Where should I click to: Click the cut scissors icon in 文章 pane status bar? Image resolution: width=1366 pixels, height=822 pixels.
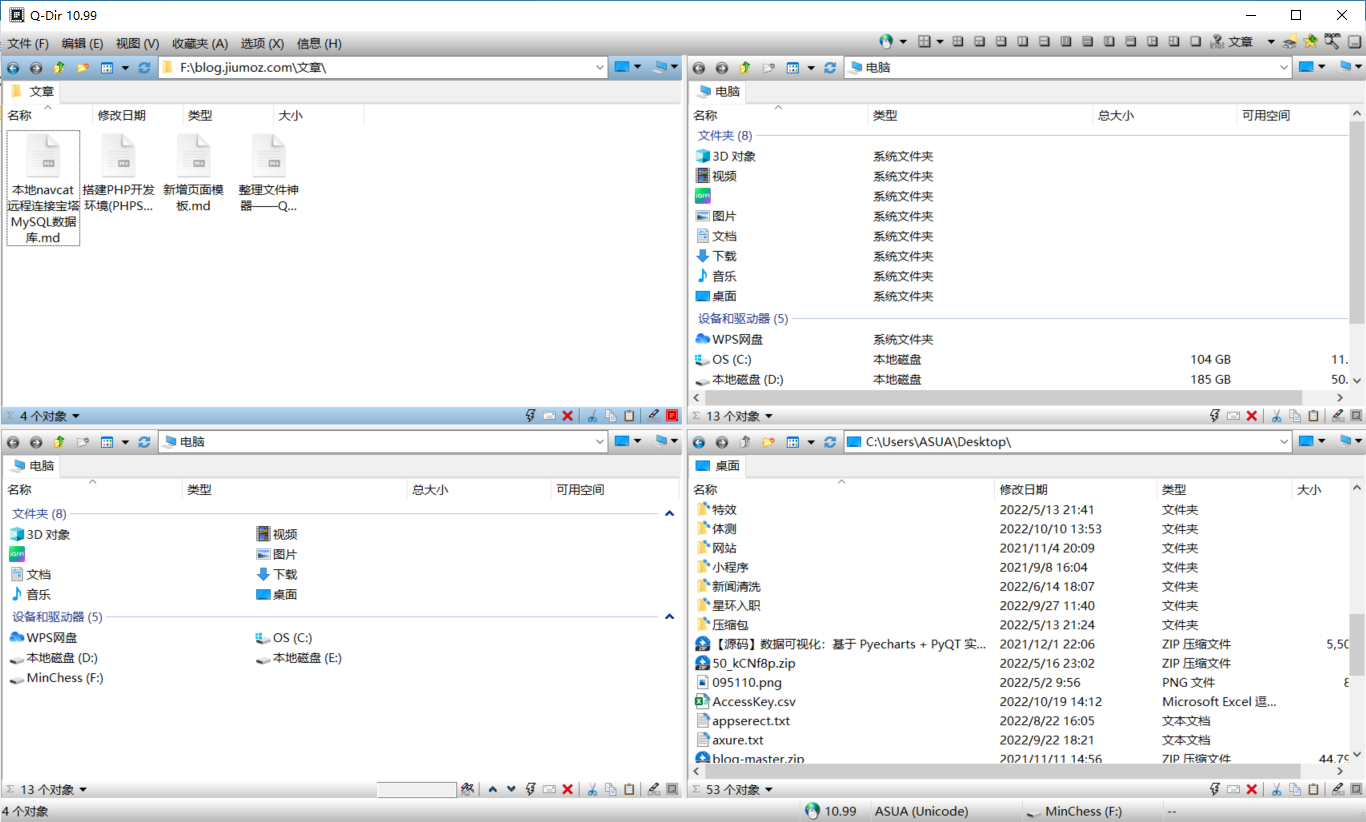tap(591, 416)
